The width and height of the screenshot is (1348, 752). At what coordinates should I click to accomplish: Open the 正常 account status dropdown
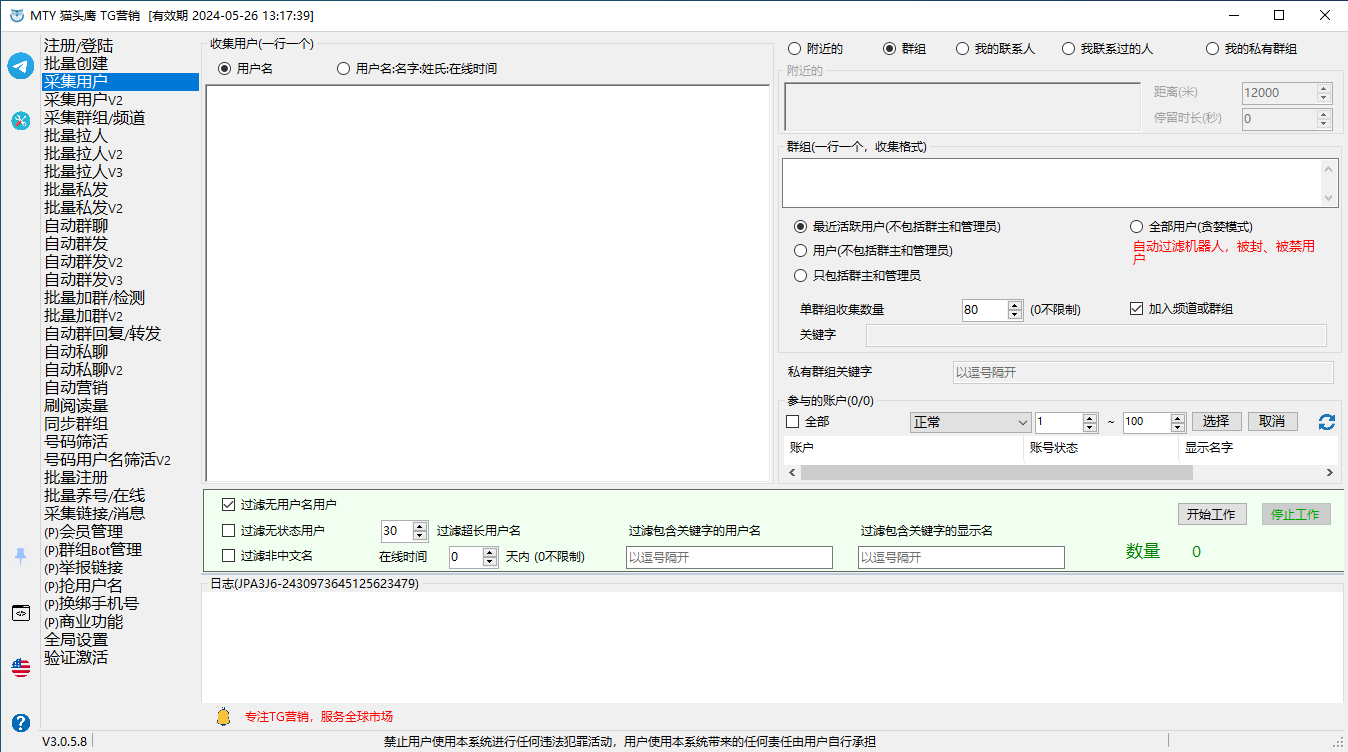(x=969, y=422)
